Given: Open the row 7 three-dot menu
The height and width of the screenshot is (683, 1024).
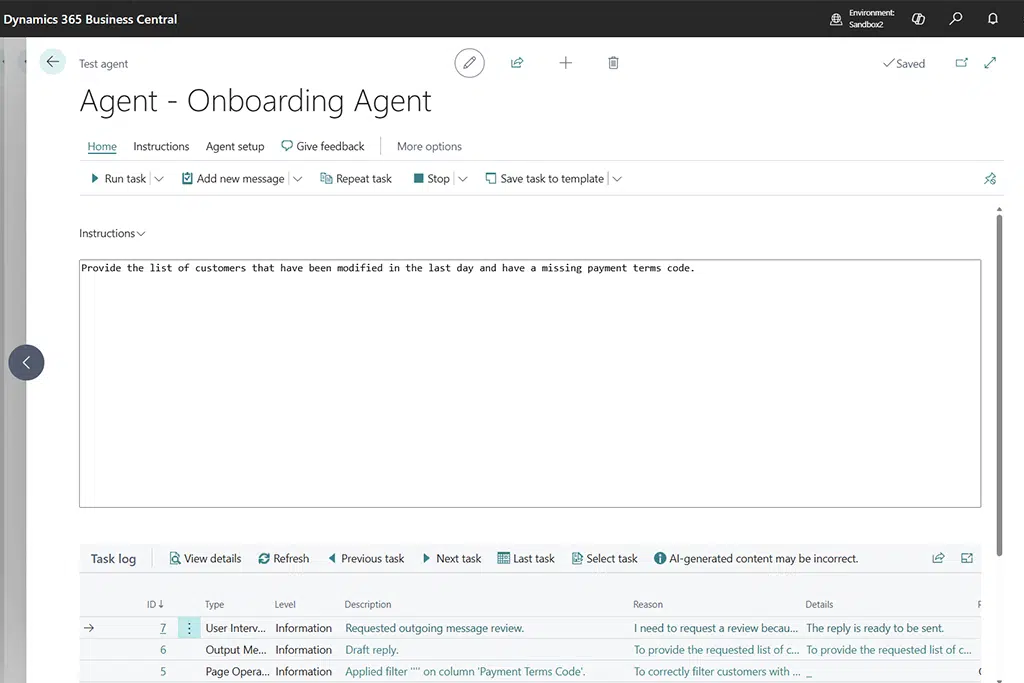Looking at the screenshot, I should [189, 628].
